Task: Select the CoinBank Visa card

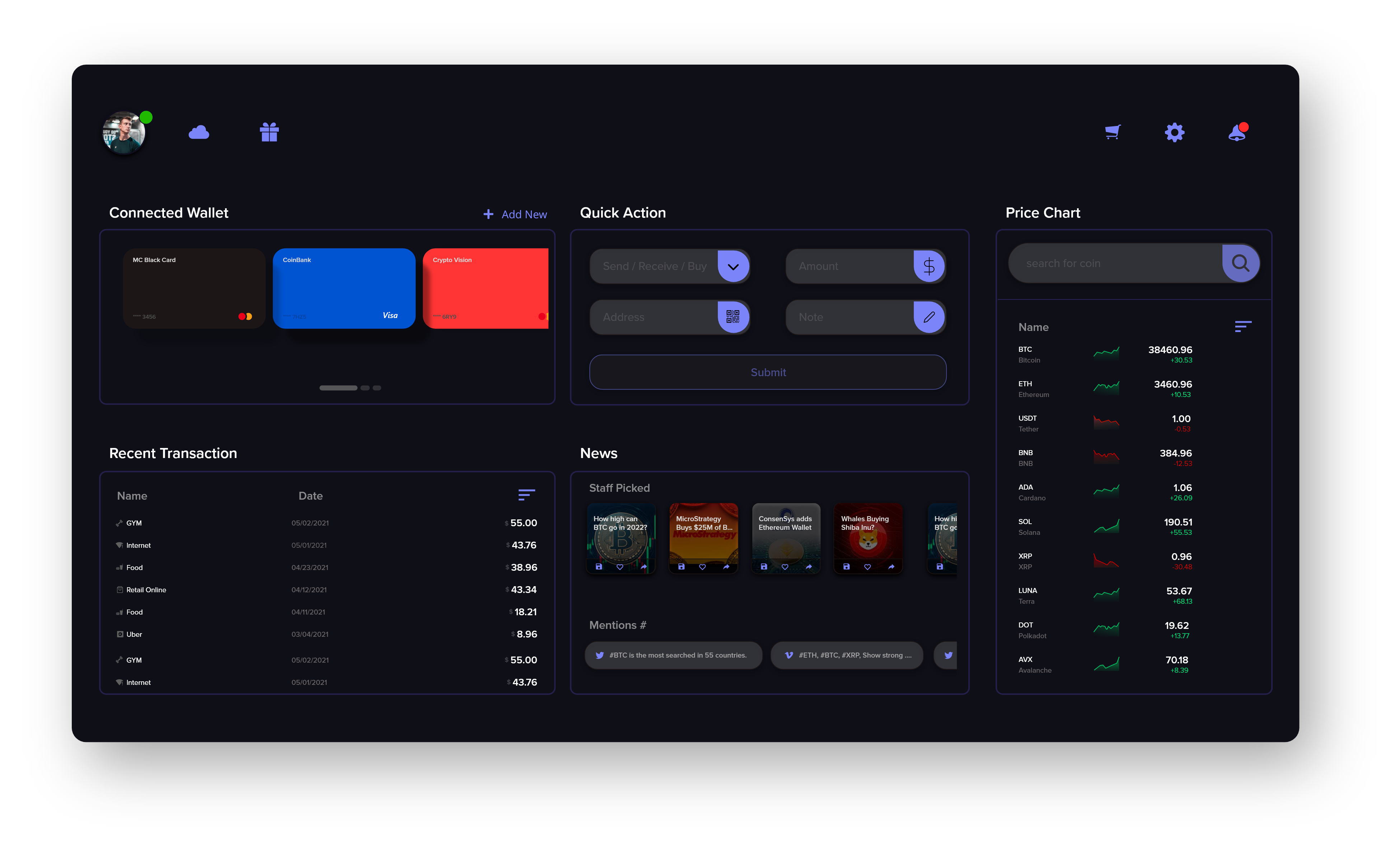Action: point(344,288)
